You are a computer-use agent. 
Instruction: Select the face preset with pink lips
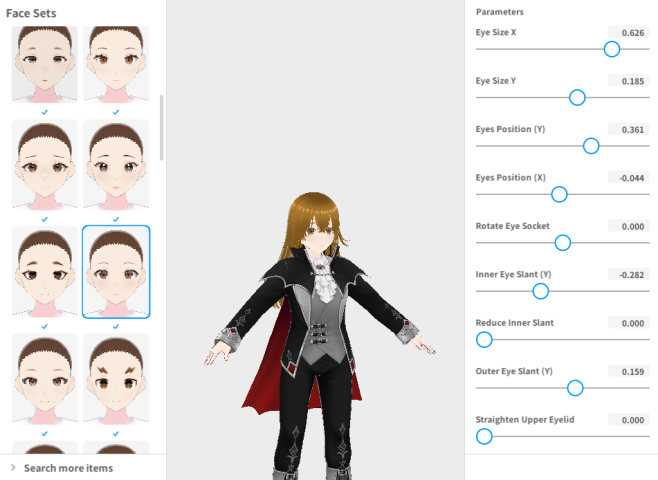(116, 165)
